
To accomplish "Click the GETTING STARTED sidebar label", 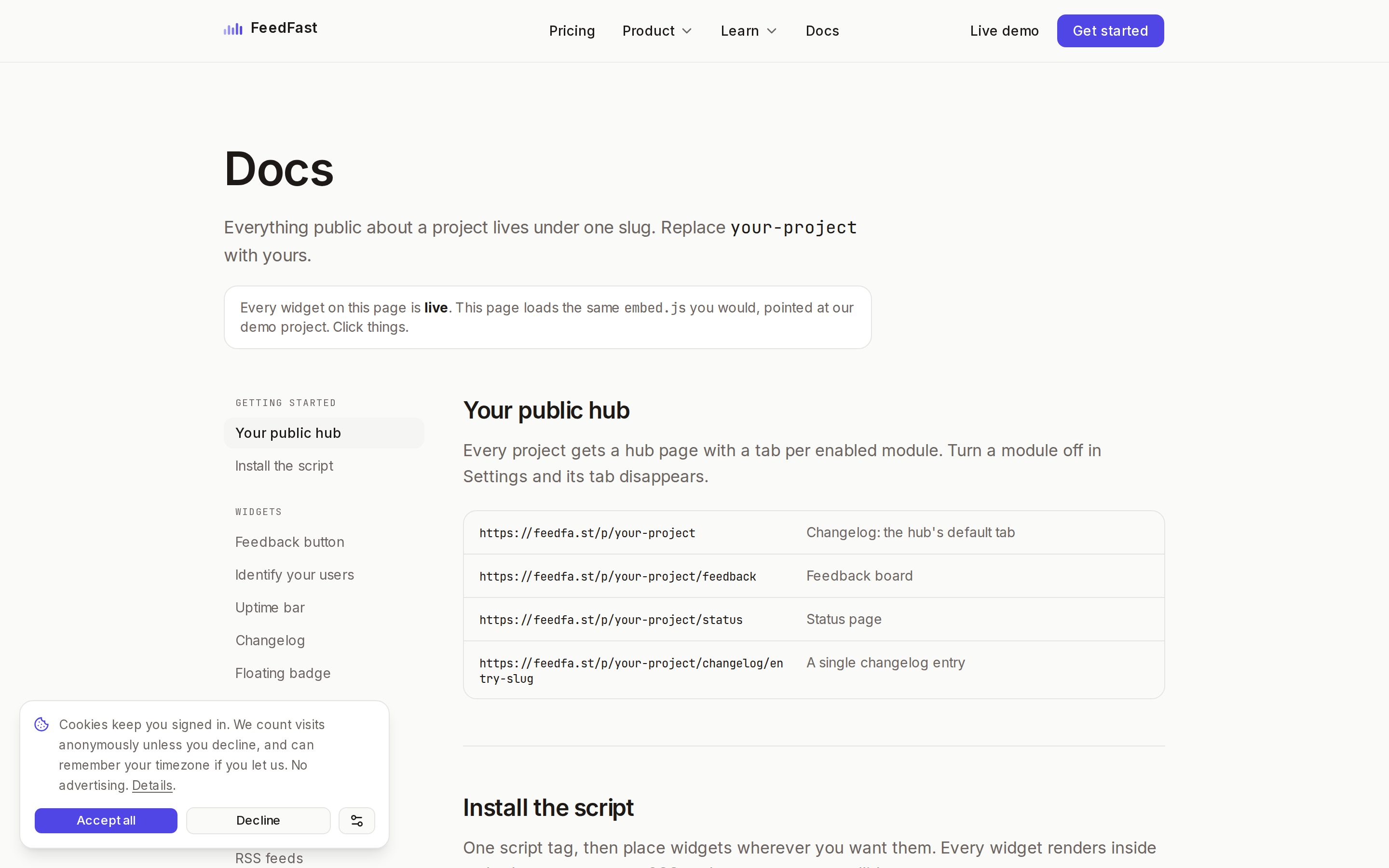I will point(286,403).
